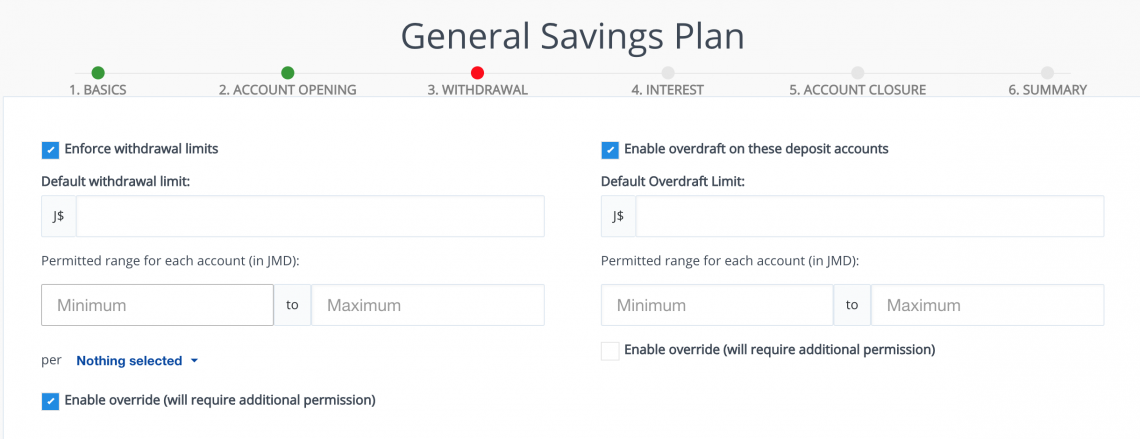
Task: Click the Default Overdraft Limit field
Action: point(869,216)
